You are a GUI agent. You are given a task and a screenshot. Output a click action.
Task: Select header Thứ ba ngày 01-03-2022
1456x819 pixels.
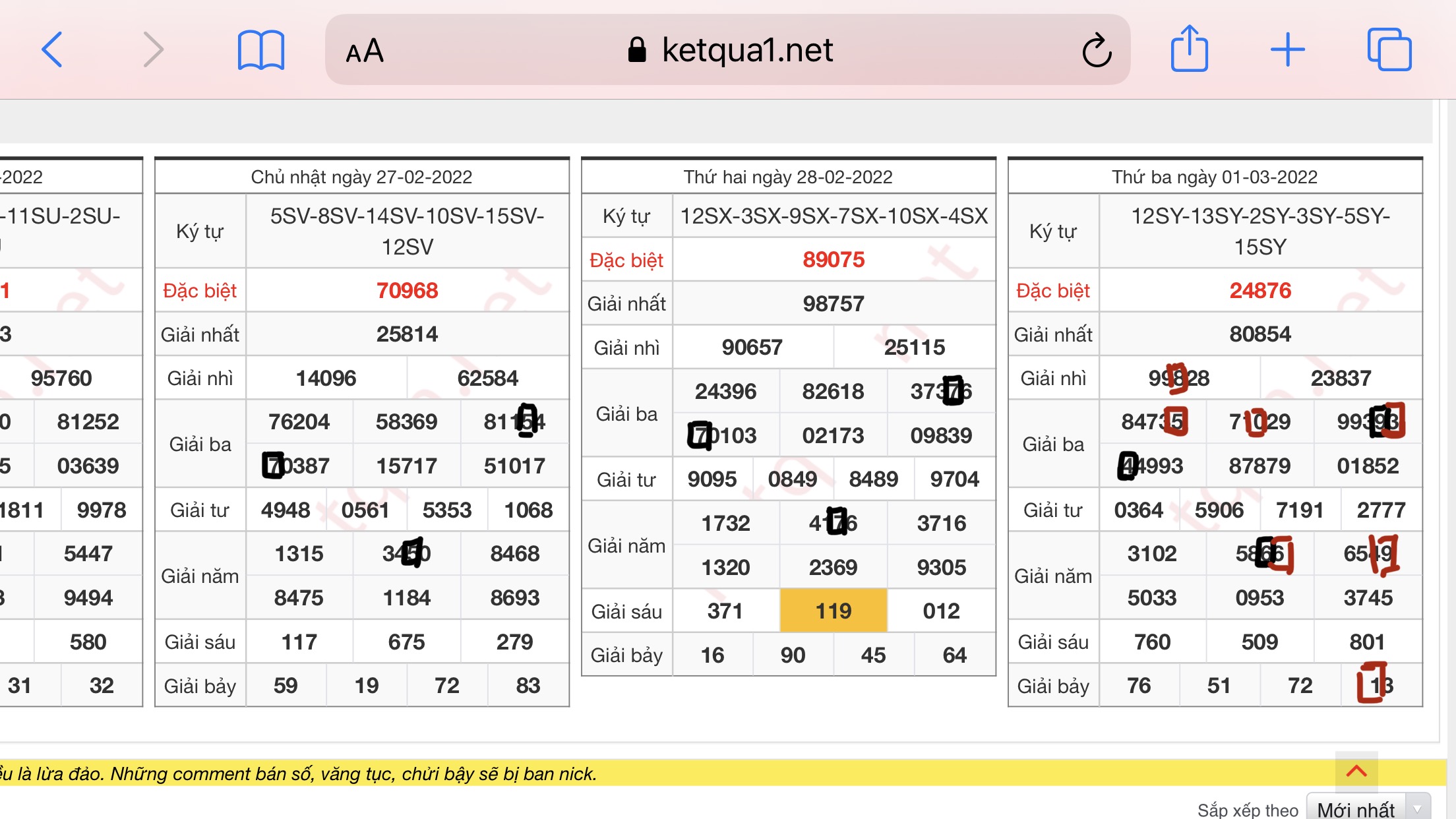[x=1215, y=177]
